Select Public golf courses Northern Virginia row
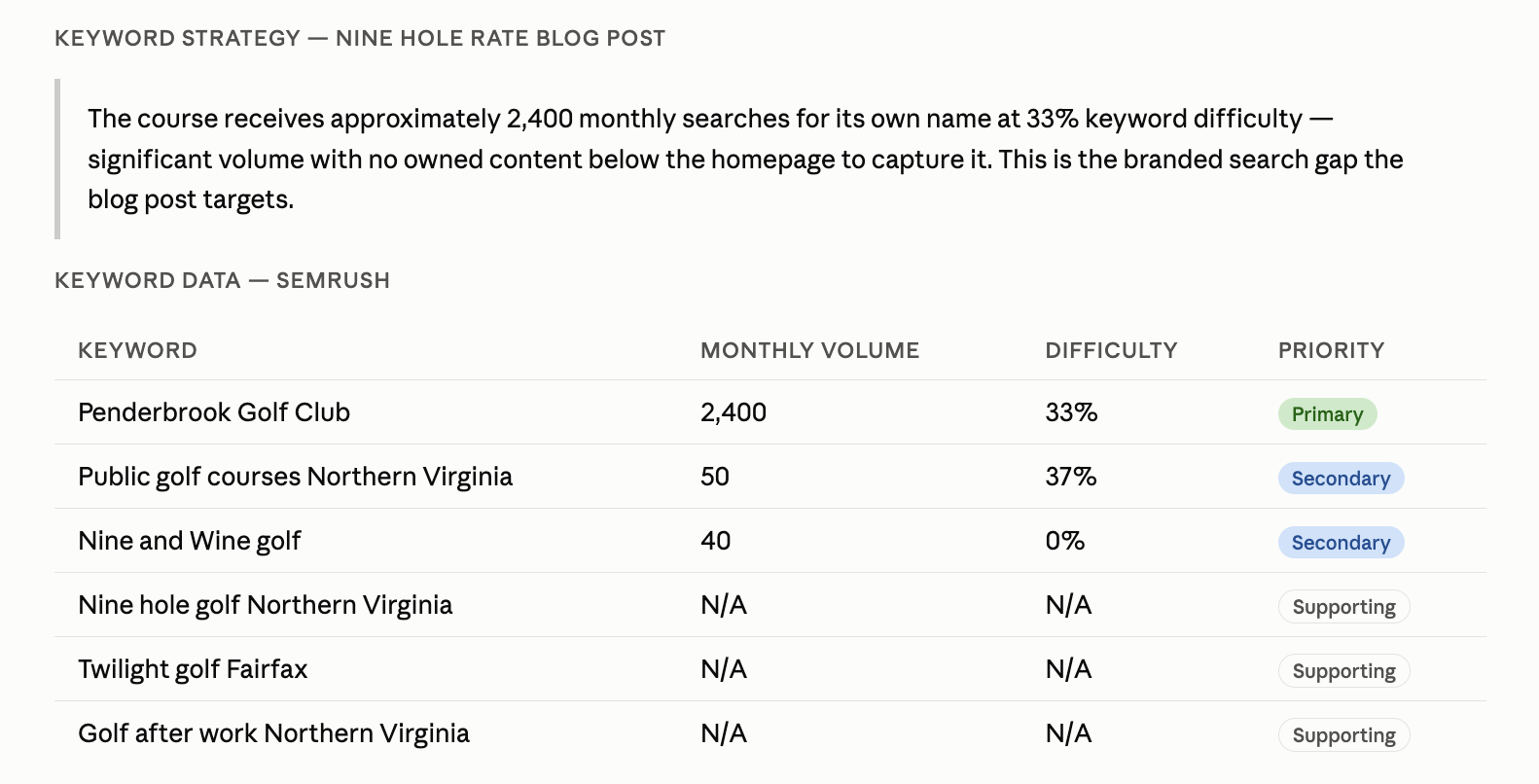Screen dimensions: 1539x784 (x=770, y=477)
